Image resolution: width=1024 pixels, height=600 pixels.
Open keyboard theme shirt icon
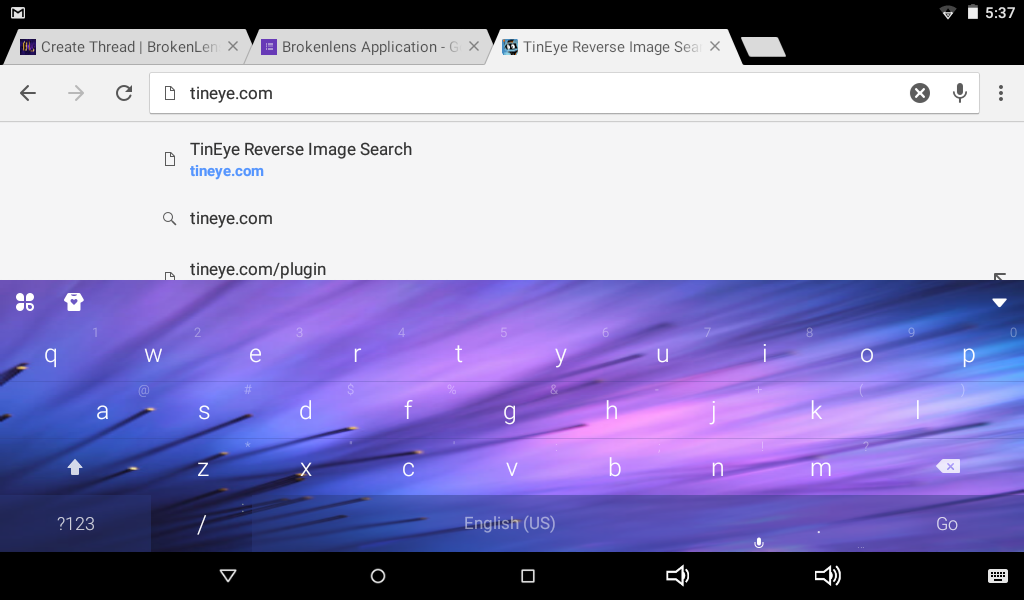point(74,302)
